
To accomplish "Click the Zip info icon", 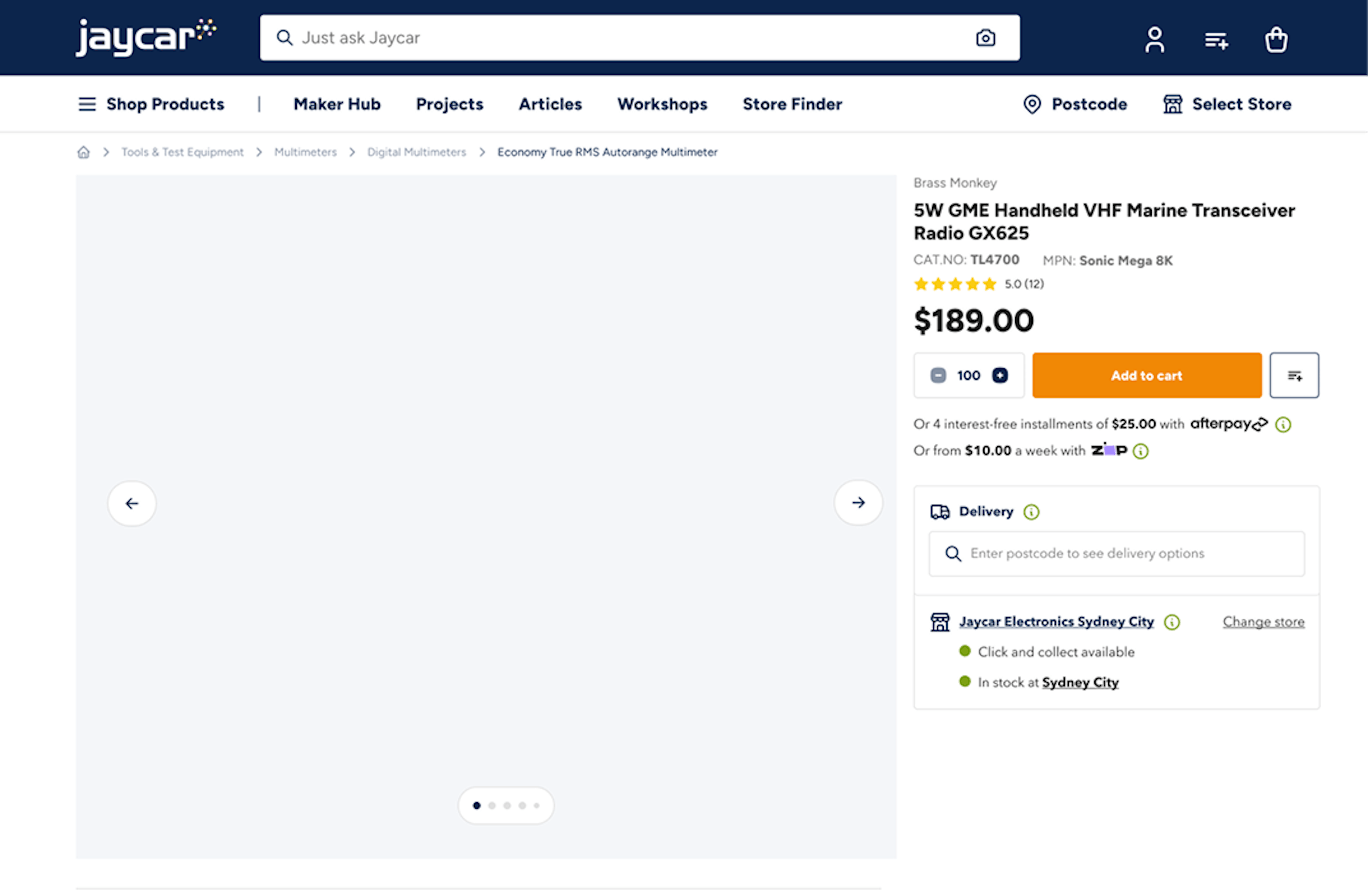I will [1140, 451].
